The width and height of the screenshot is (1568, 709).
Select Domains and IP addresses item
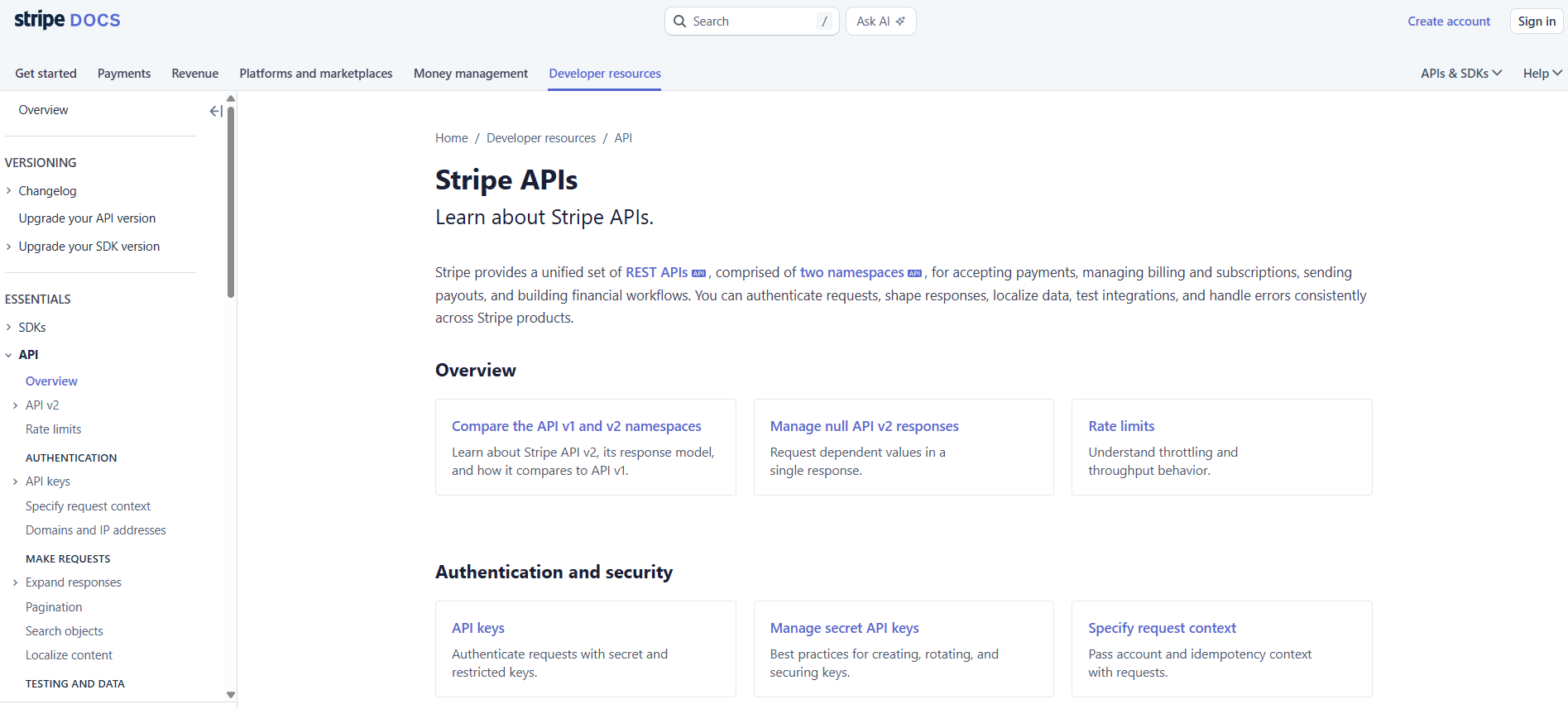[95, 530]
